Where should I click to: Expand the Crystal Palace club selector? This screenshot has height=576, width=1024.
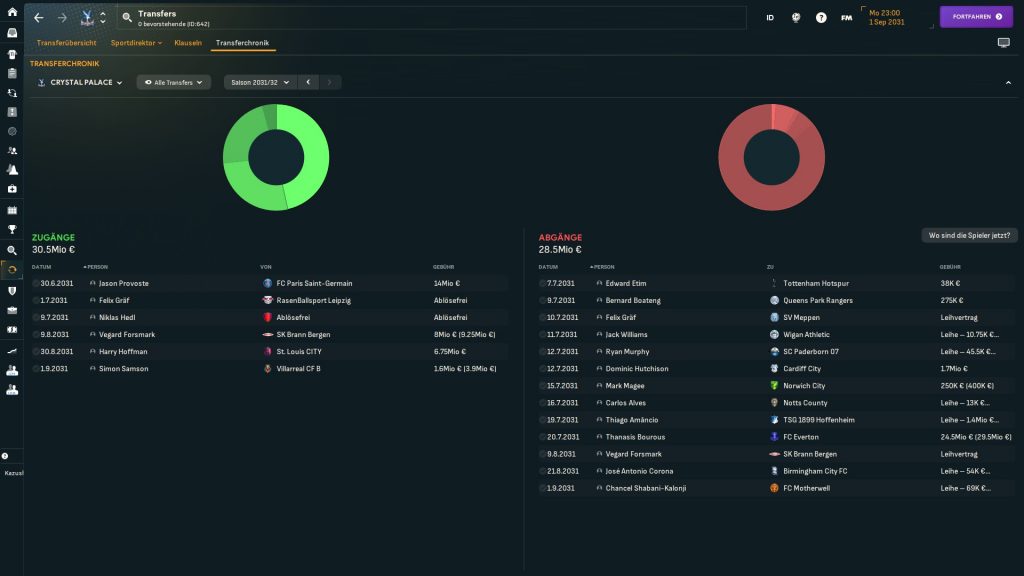click(80, 82)
